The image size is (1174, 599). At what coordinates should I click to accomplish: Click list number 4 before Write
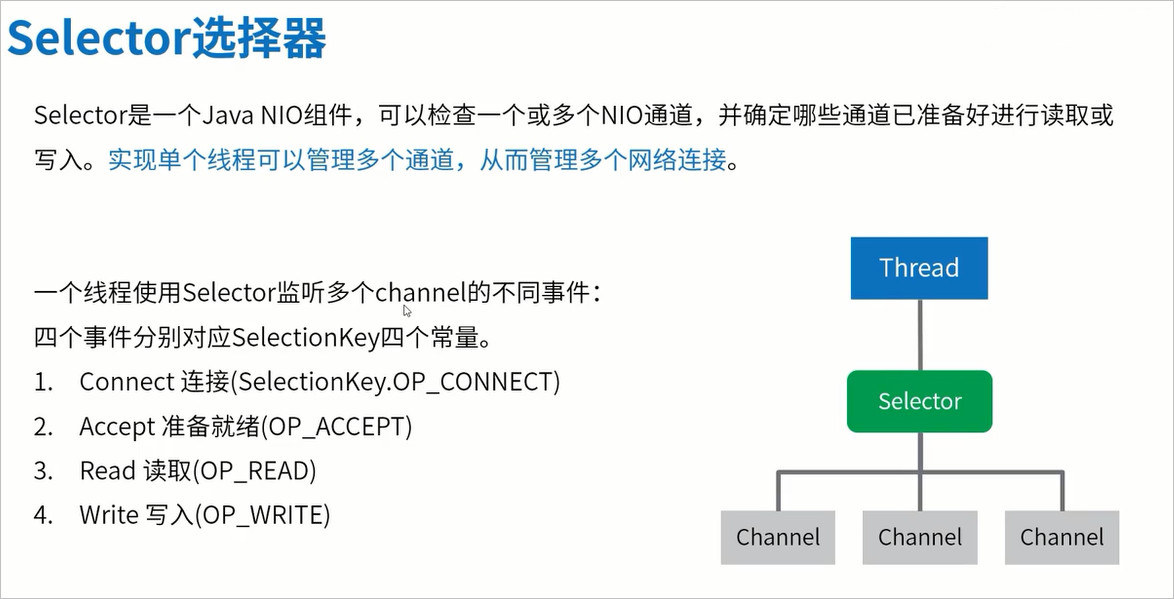(43, 515)
